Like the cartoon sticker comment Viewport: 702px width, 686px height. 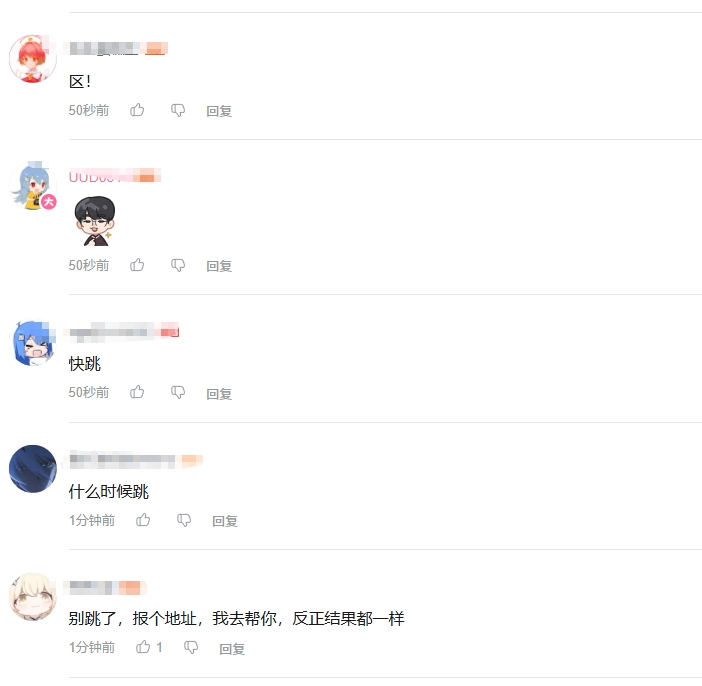pyautogui.click(x=137, y=265)
